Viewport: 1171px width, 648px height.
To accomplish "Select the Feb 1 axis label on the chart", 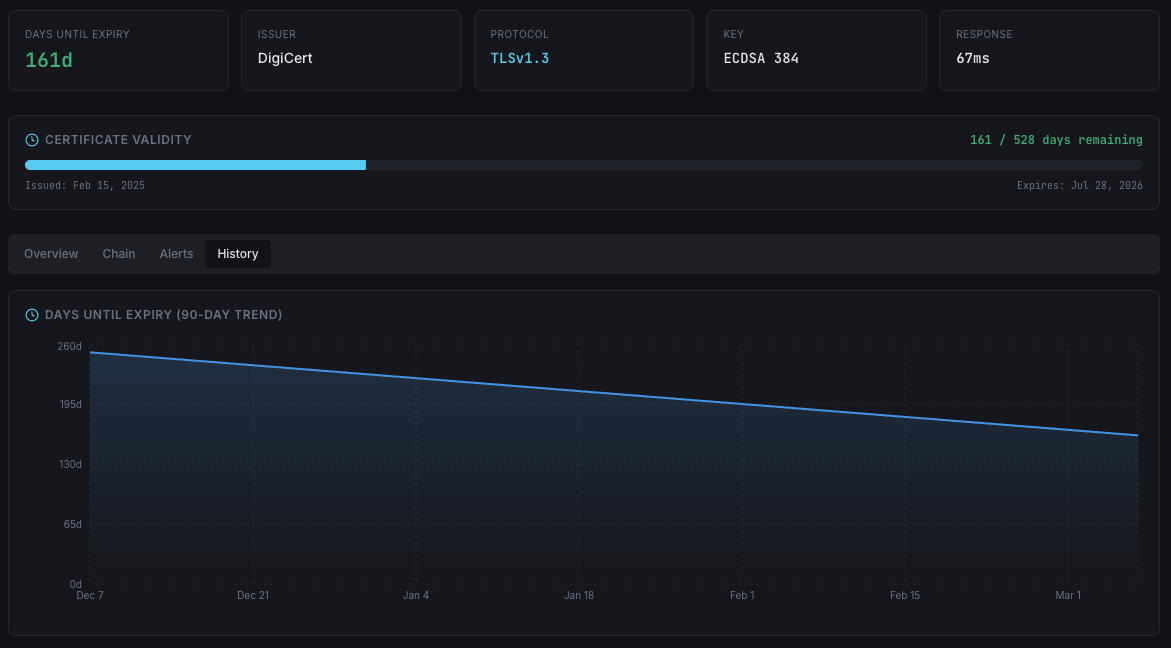I will pyautogui.click(x=742, y=594).
